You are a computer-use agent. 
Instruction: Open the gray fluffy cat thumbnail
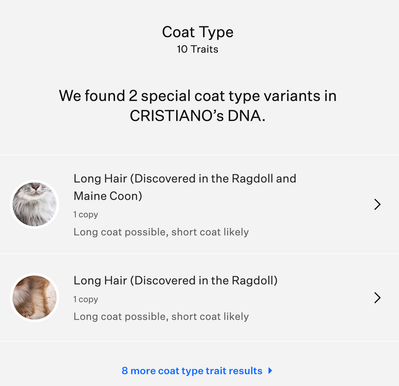click(34, 204)
